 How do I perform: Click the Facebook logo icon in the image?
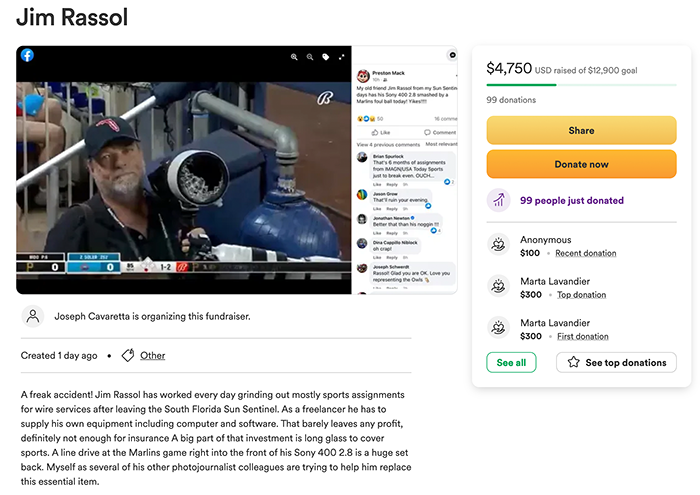pos(27,55)
